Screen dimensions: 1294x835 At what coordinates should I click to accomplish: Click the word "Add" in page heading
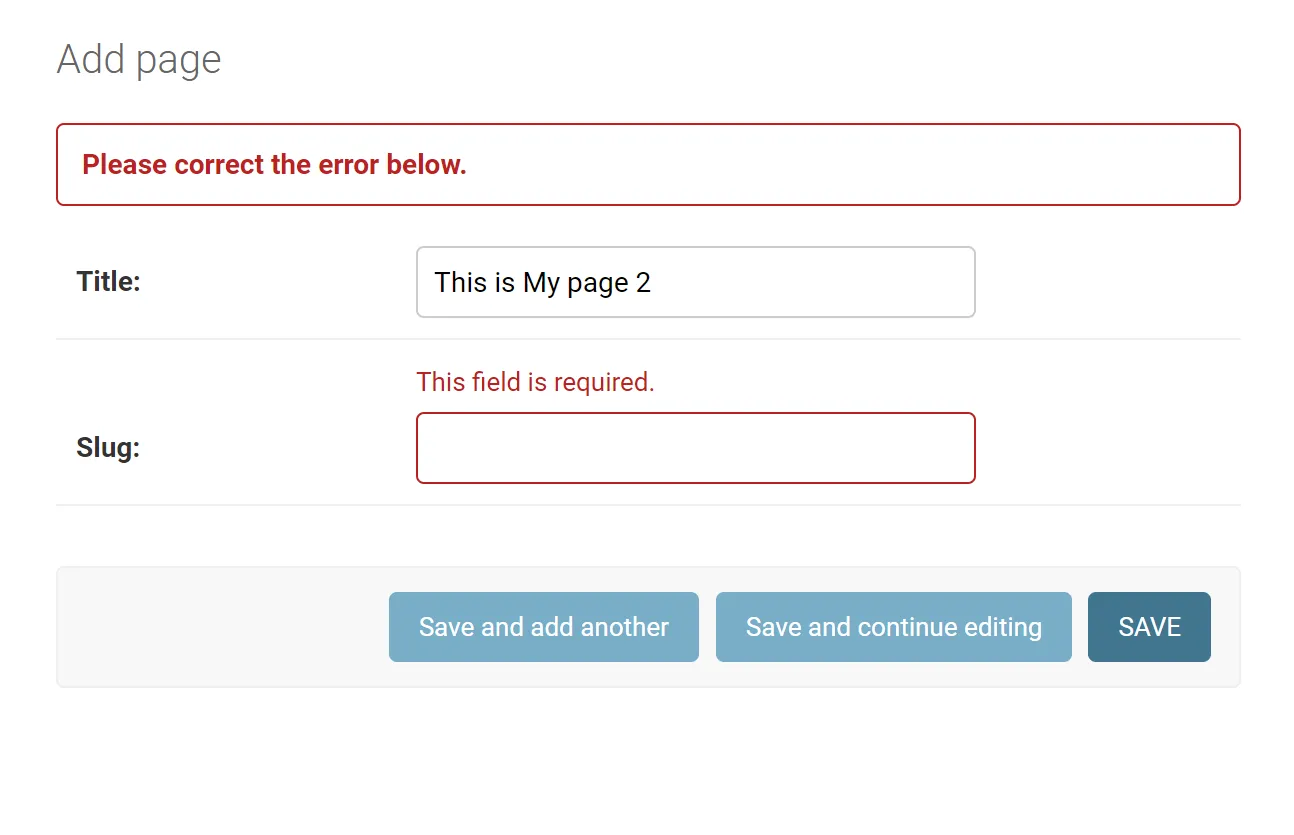point(91,60)
